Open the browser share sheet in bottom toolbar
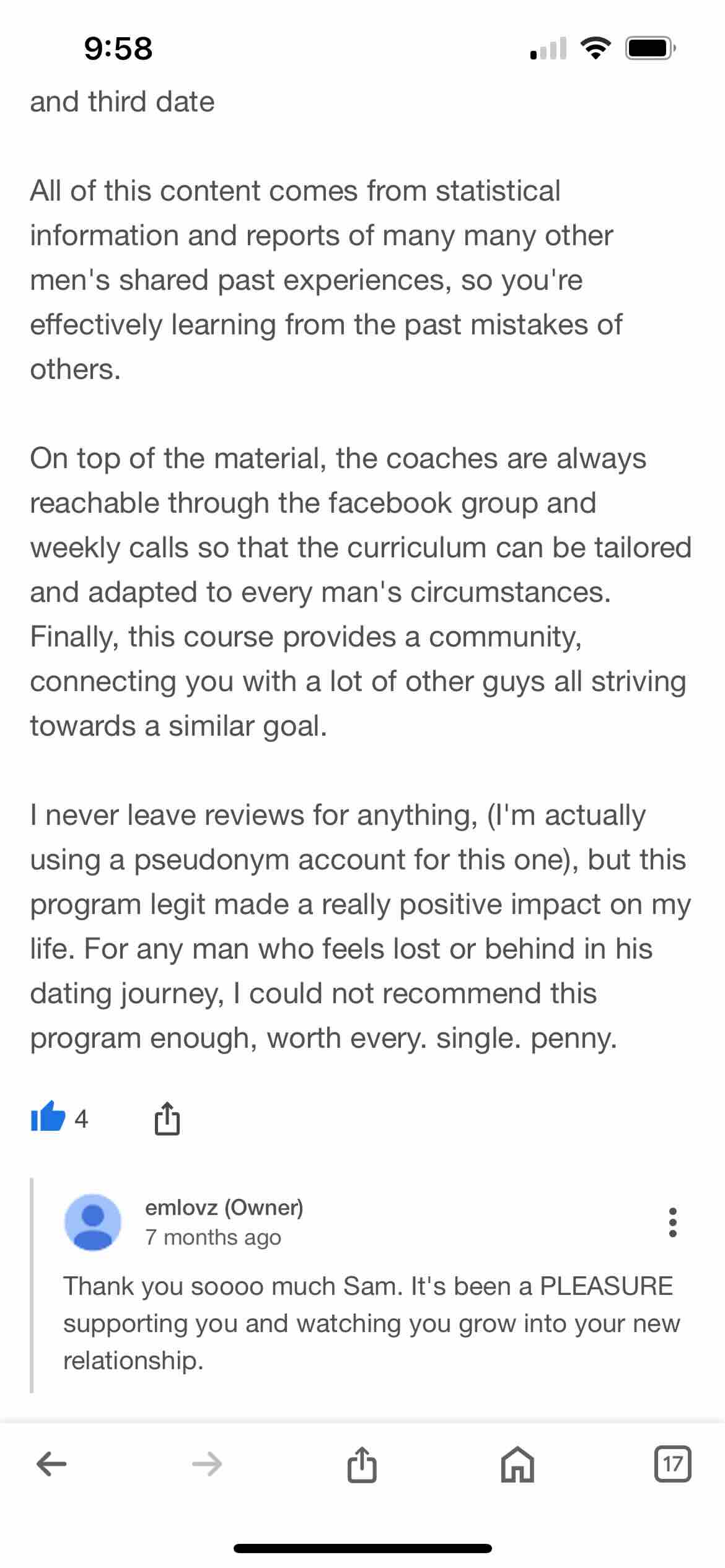This screenshot has height=1568, width=725. point(362,1464)
